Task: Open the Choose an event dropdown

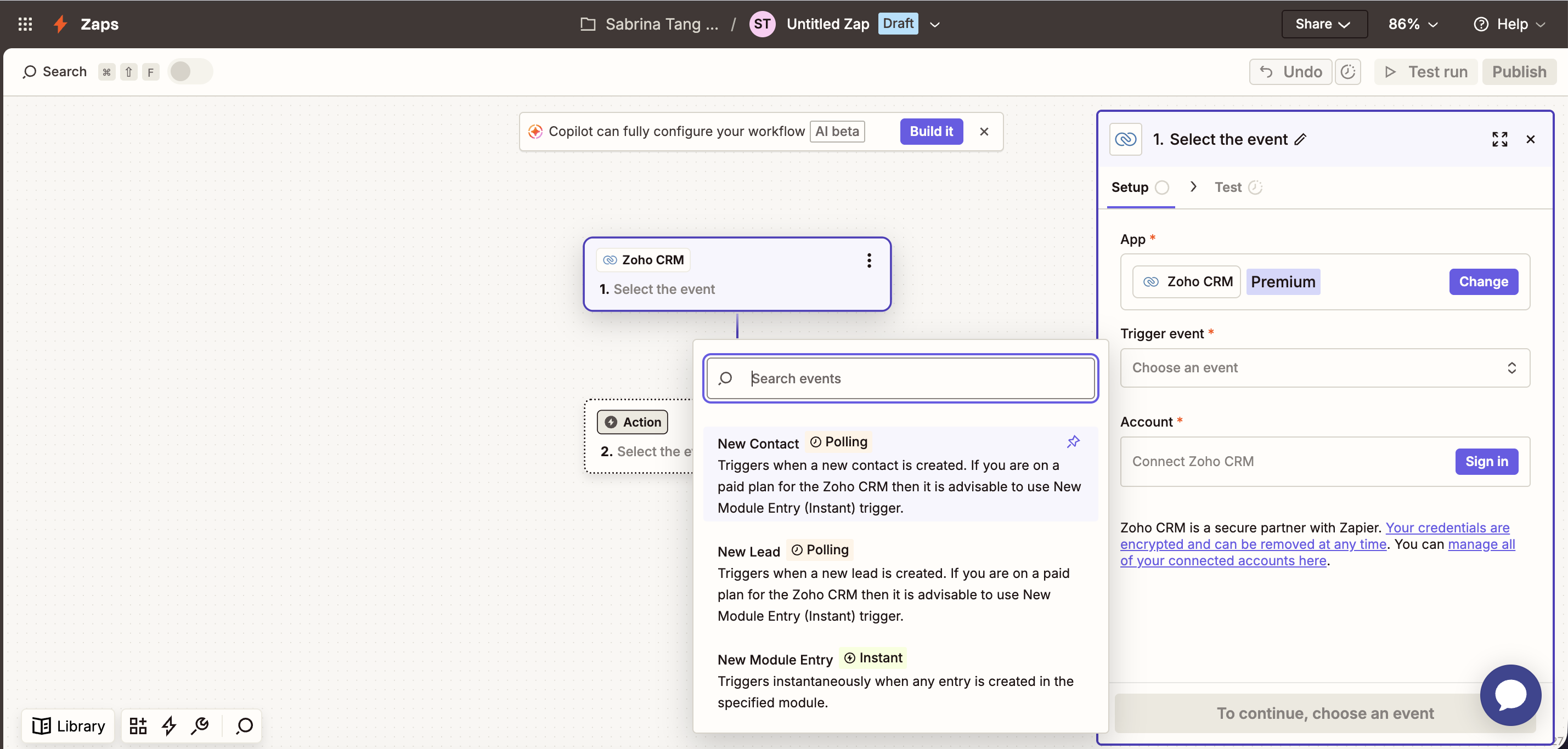Action: 1324,367
